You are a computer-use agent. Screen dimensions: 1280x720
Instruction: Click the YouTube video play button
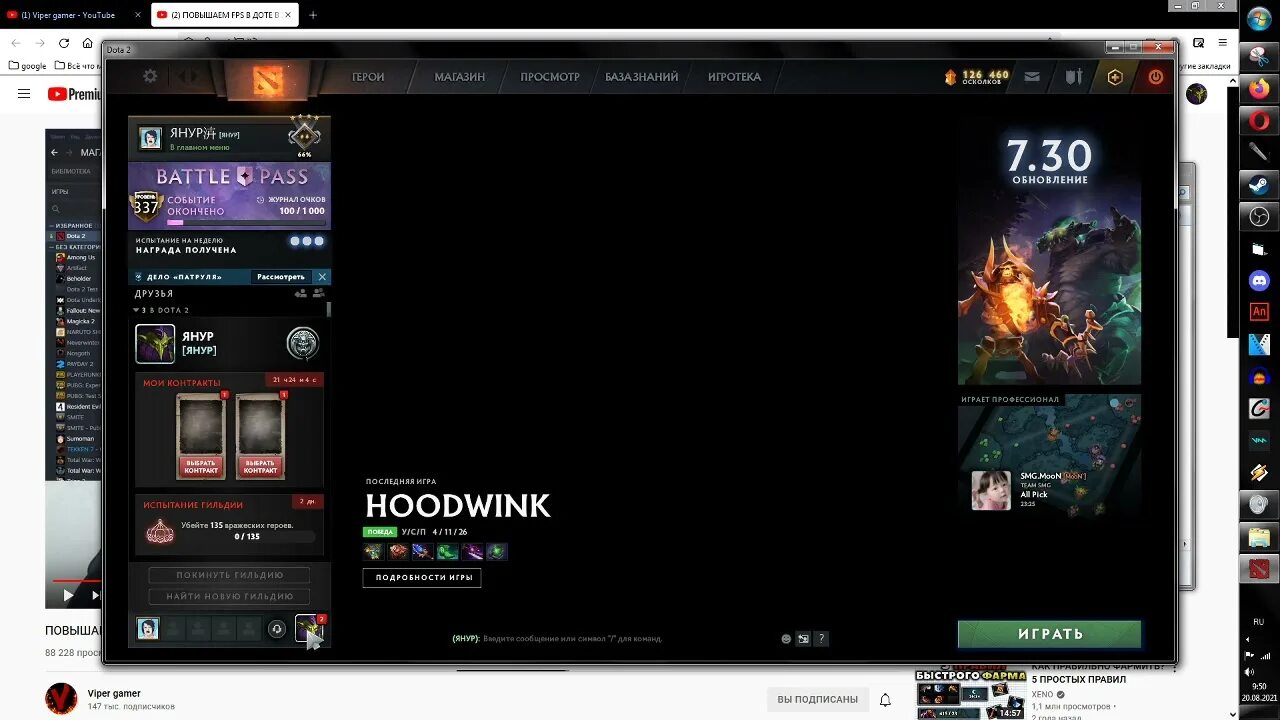point(68,595)
